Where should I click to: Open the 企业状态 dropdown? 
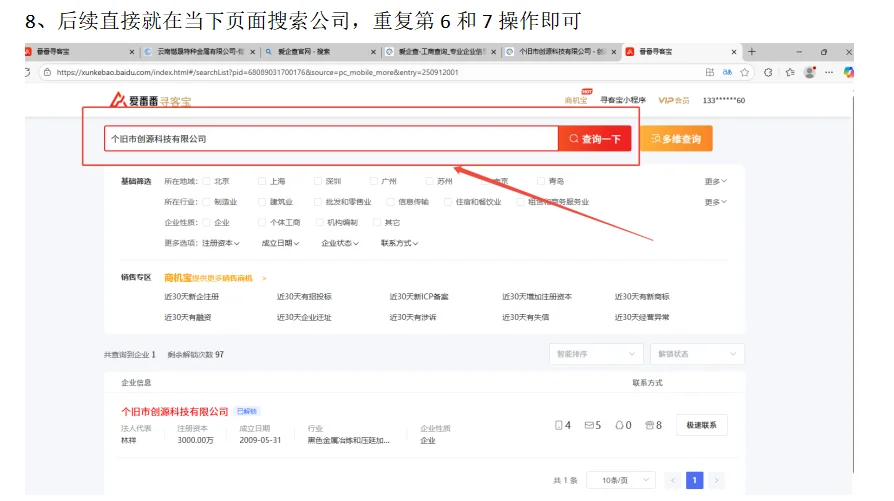pyautogui.click(x=340, y=243)
